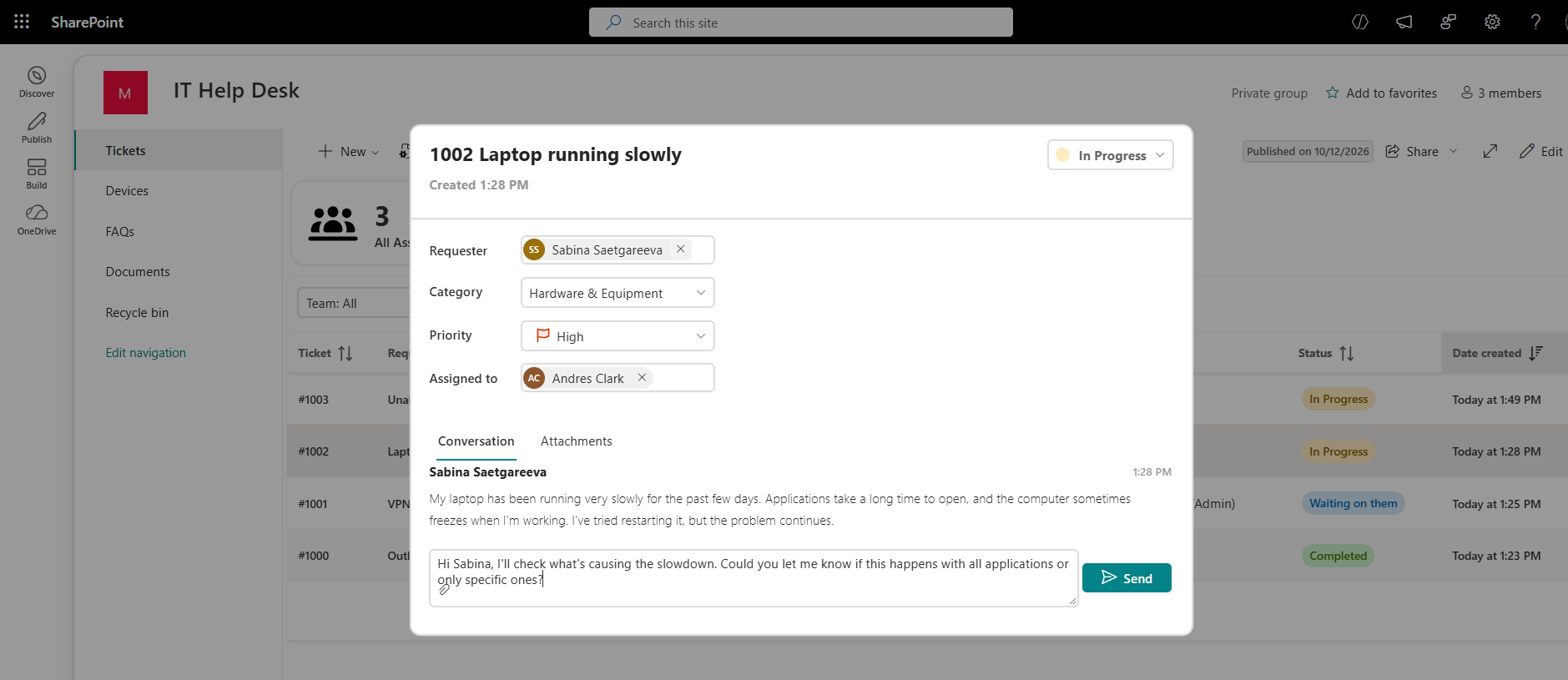Remove Andres Clark from Assigned to

point(642,377)
